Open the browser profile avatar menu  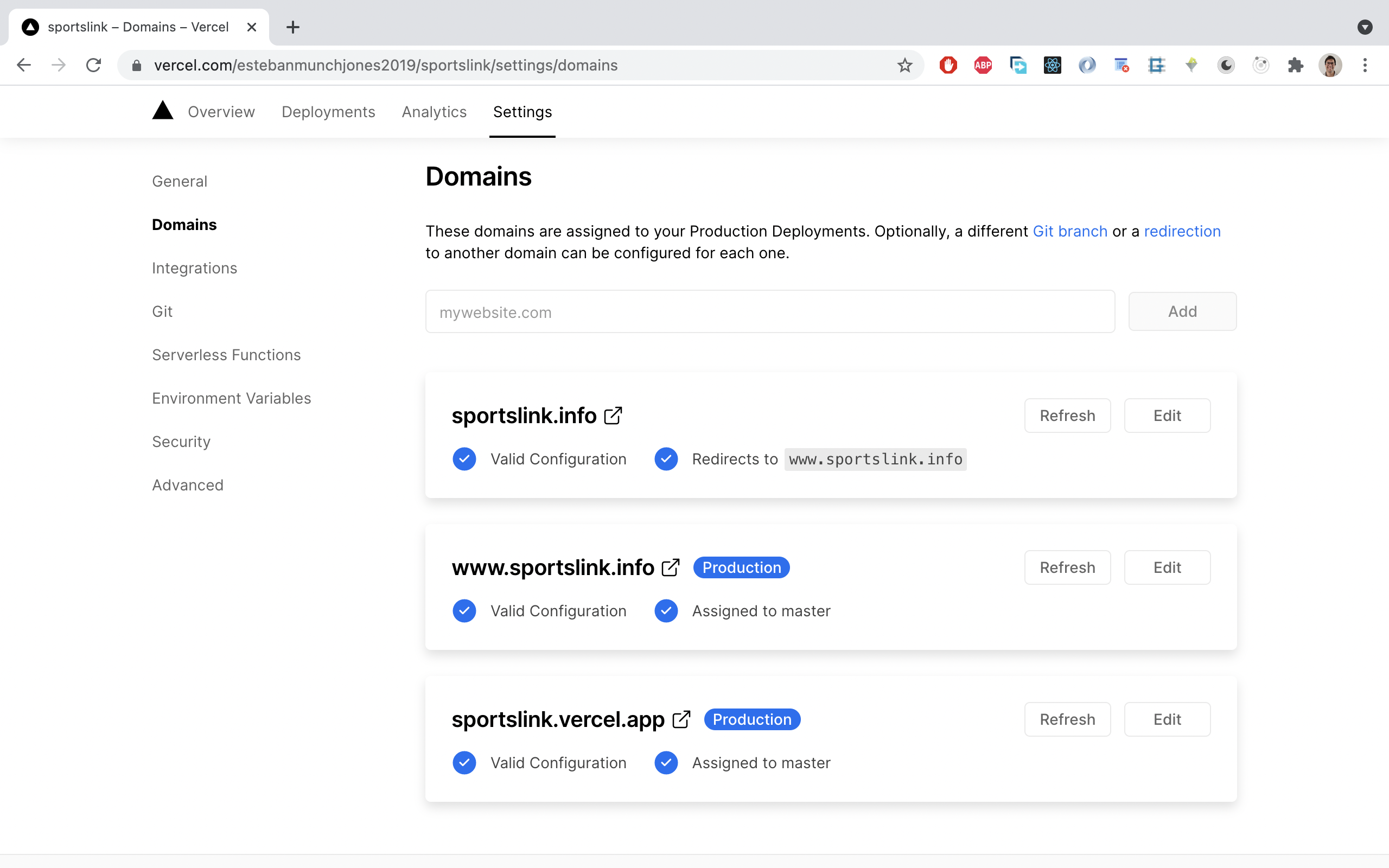coord(1330,65)
